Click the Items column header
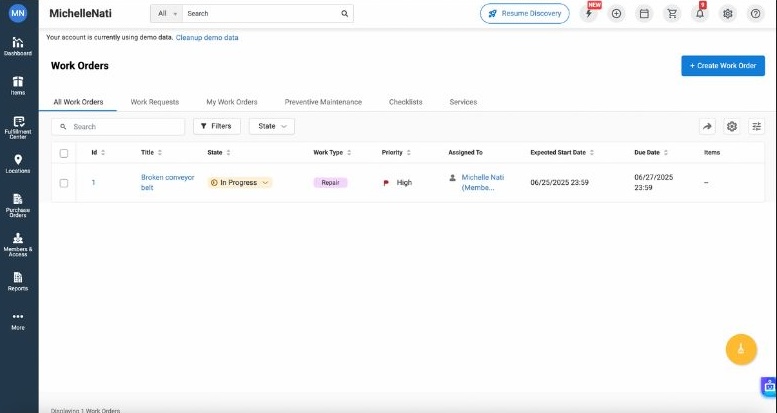 coord(712,153)
